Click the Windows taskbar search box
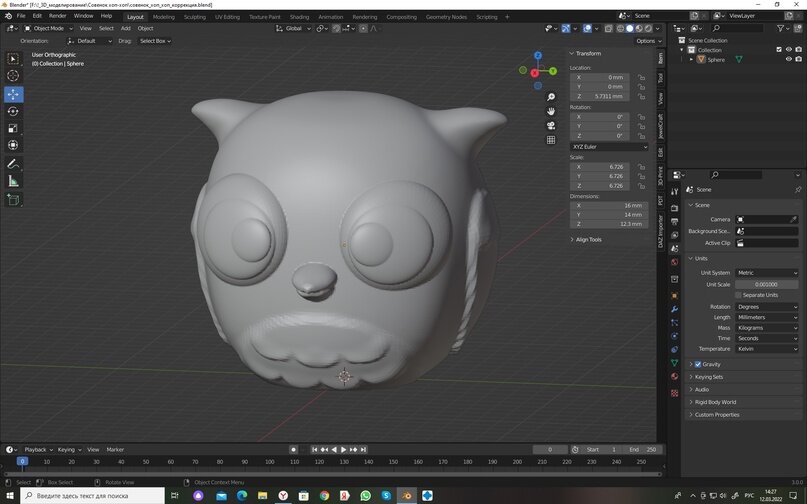The width and height of the screenshot is (807, 504). [93, 496]
